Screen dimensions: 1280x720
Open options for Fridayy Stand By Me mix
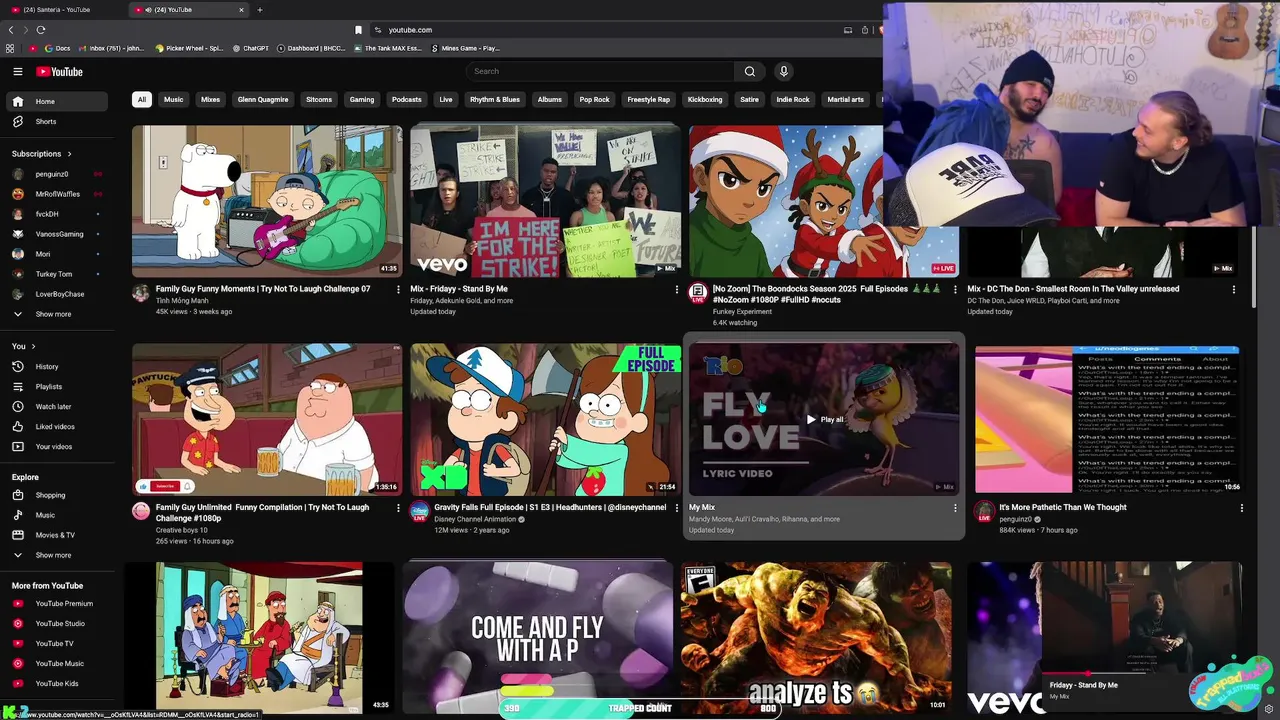coord(677,289)
